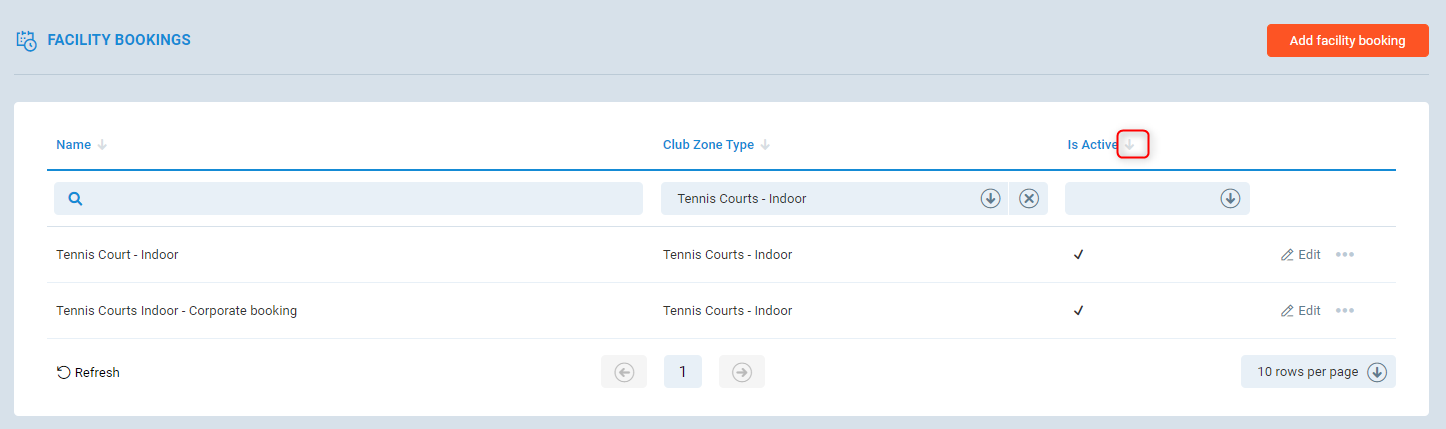
Task: Sort by Is Active column arrow
Action: (x=1130, y=145)
